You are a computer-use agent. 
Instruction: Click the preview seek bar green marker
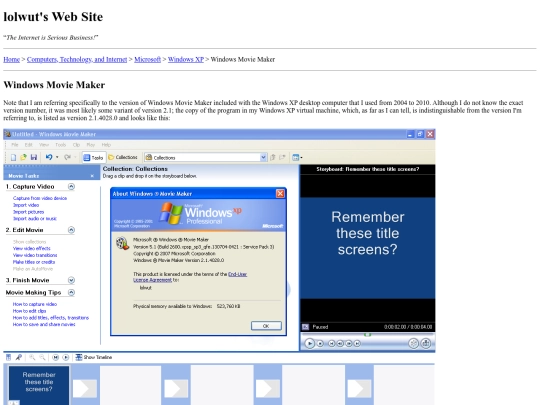(368, 334)
